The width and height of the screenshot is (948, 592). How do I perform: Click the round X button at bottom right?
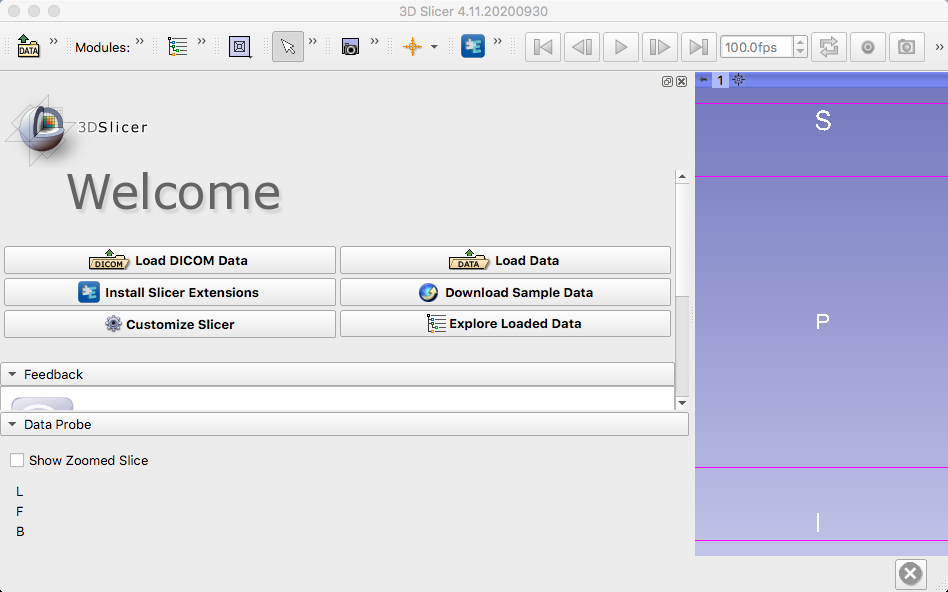(x=911, y=574)
